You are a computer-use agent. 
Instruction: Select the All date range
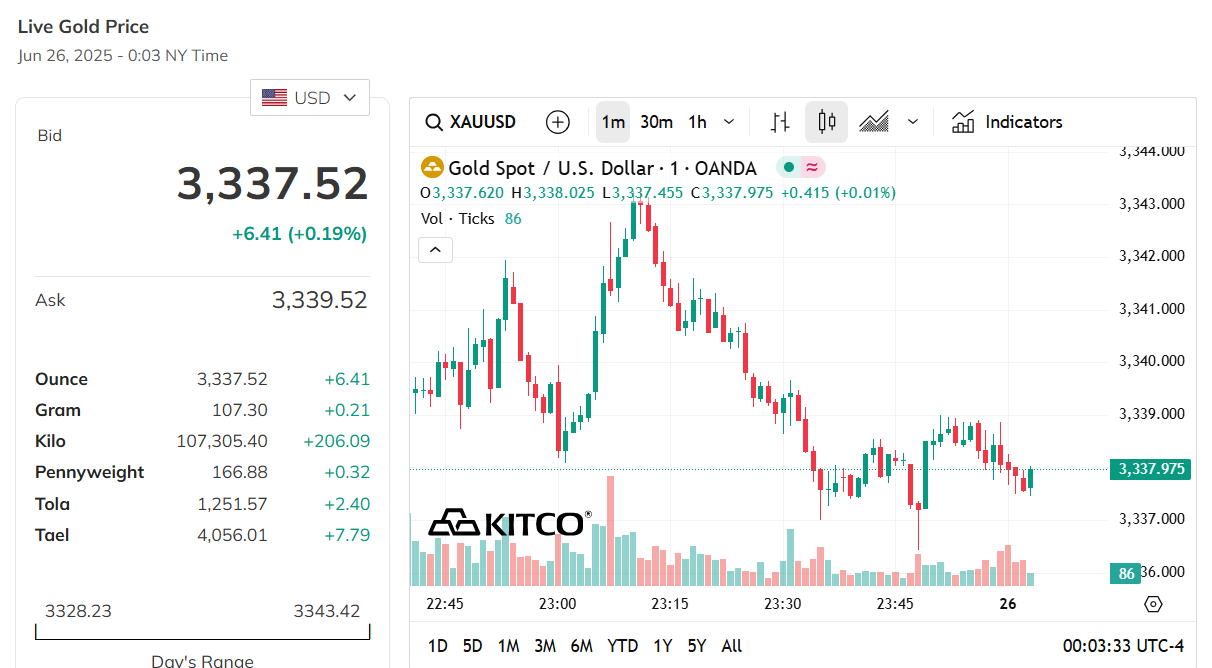tap(732, 646)
